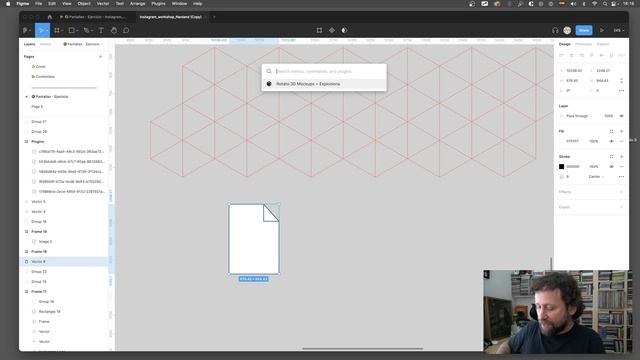
Task: Select the Frame tool
Action: tap(57, 30)
